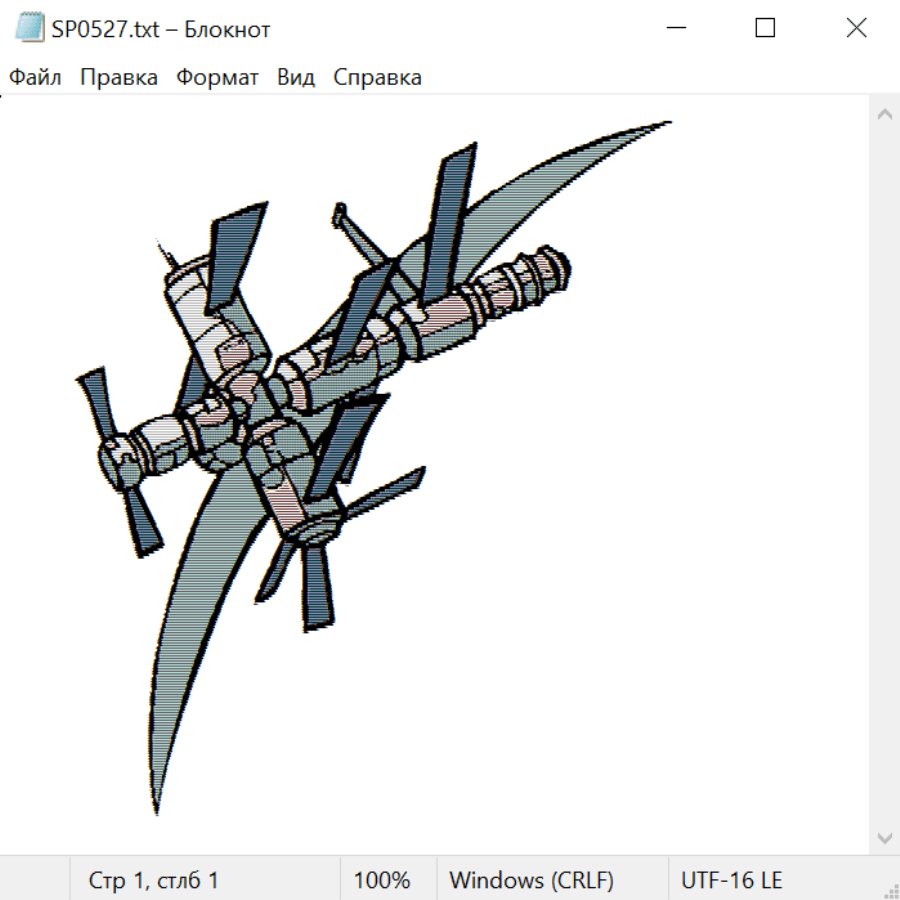Image resolution: width=900 pixels, height=900 pixels.
Task: Click the scroll down arrow of the vertical scrollbar
Action: pyautogui.click(x=884, y=837)
